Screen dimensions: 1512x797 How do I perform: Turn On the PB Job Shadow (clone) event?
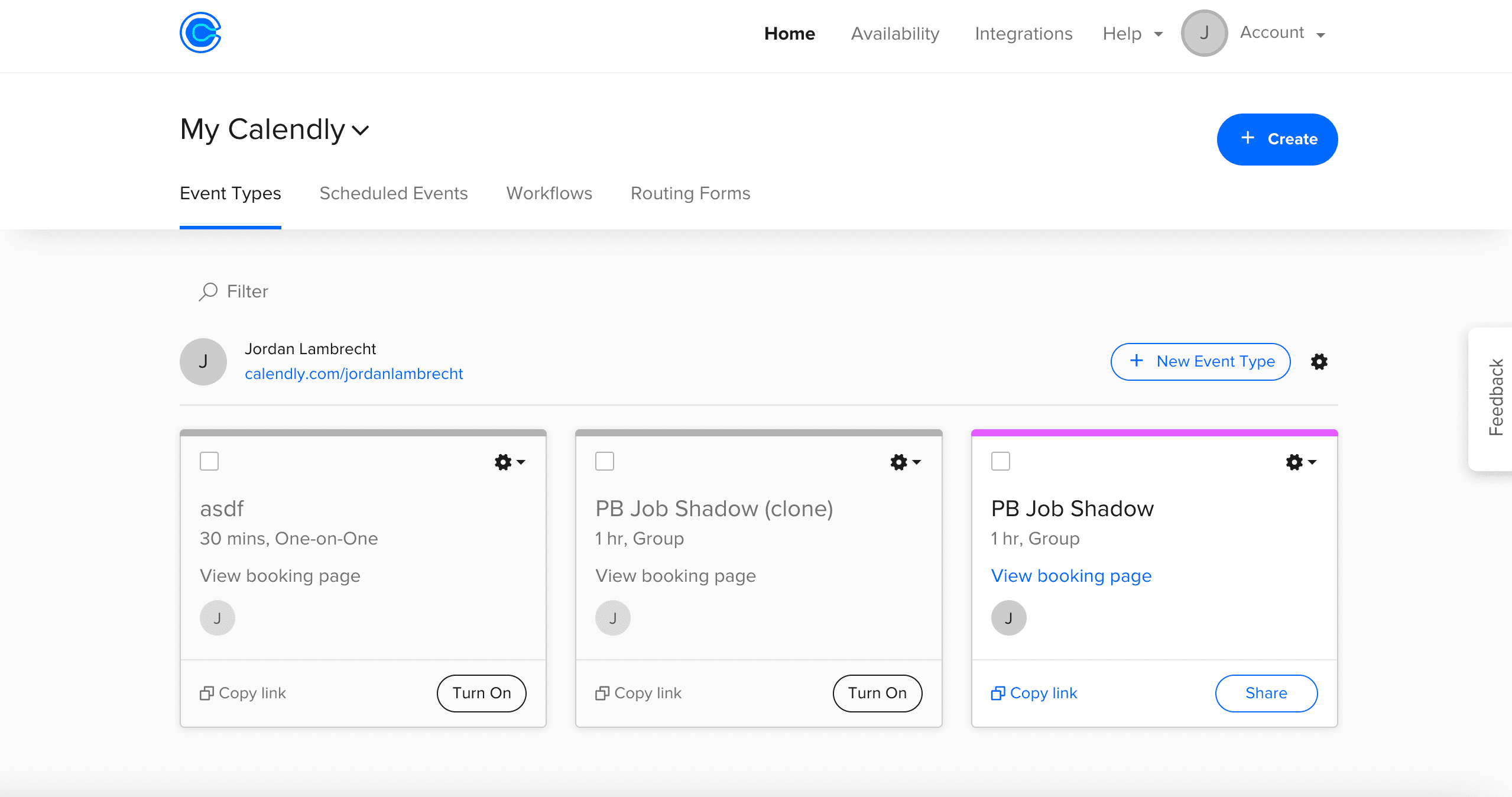click(877, 693)
